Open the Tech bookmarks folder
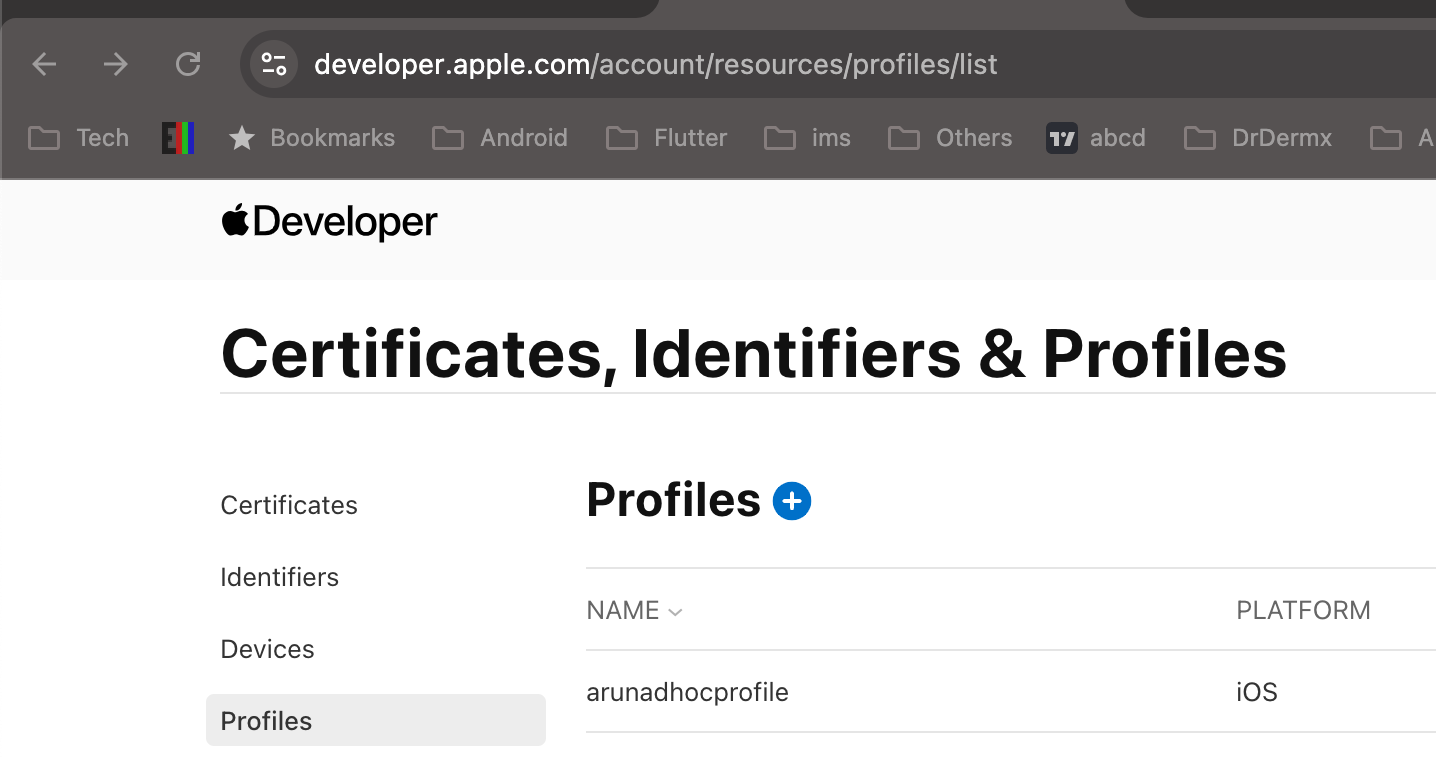 click(x=78, y=138)
